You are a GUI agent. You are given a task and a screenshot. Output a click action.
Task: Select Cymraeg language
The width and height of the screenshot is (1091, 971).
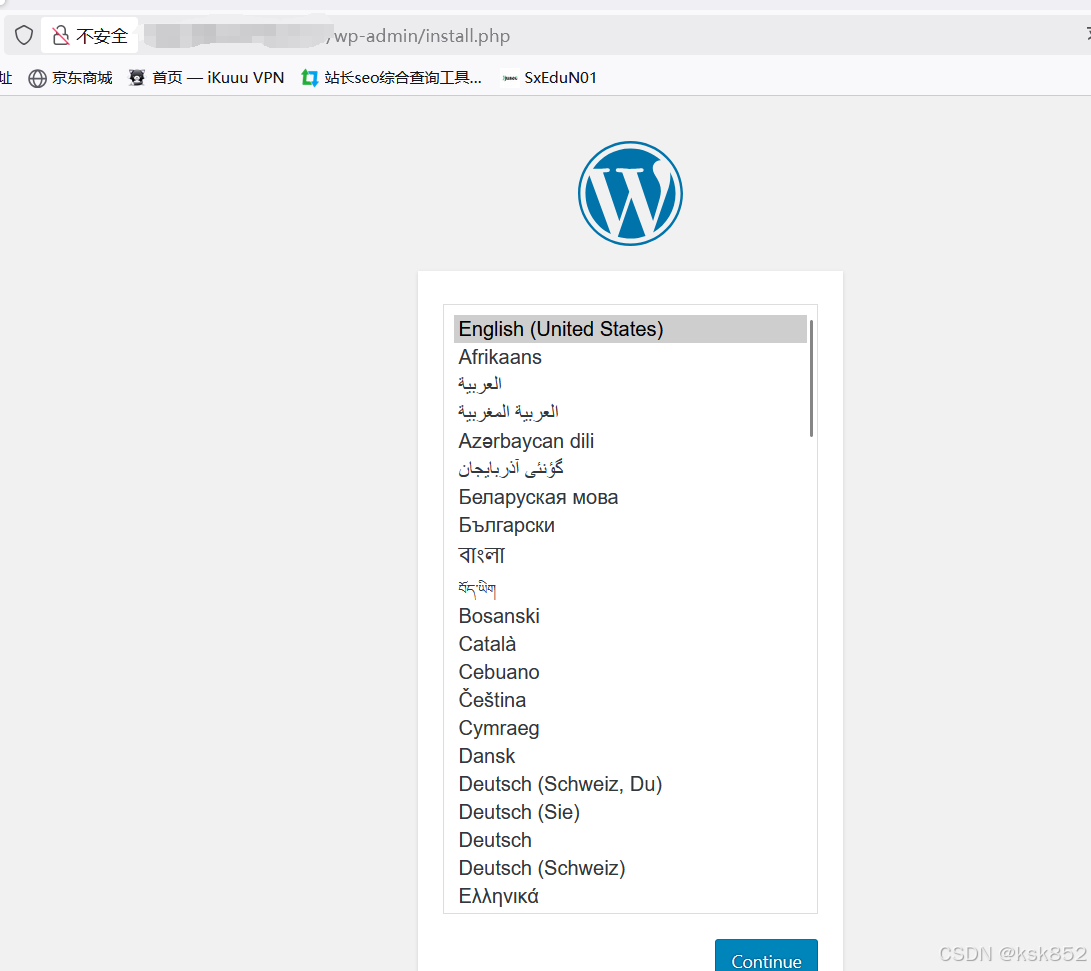tap(630, 728)
